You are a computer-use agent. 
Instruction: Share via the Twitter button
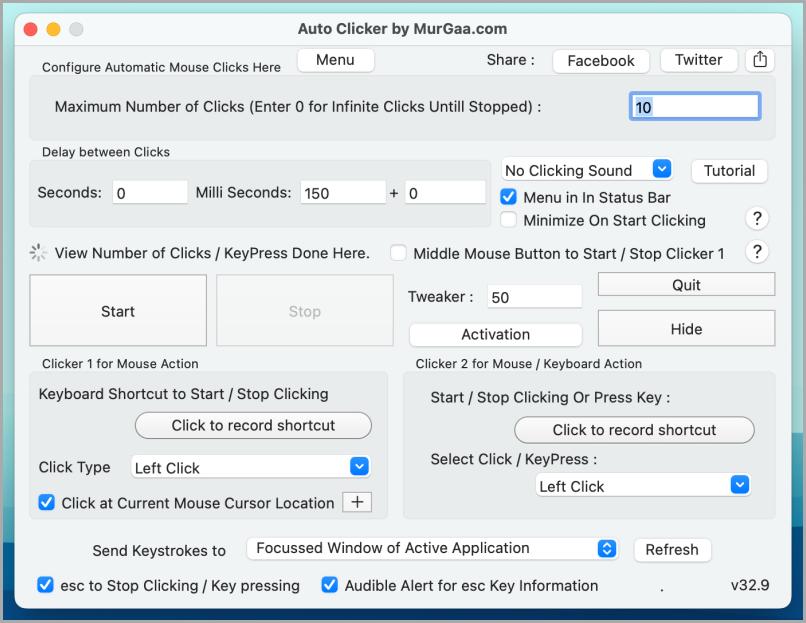(x=699, y=60)
